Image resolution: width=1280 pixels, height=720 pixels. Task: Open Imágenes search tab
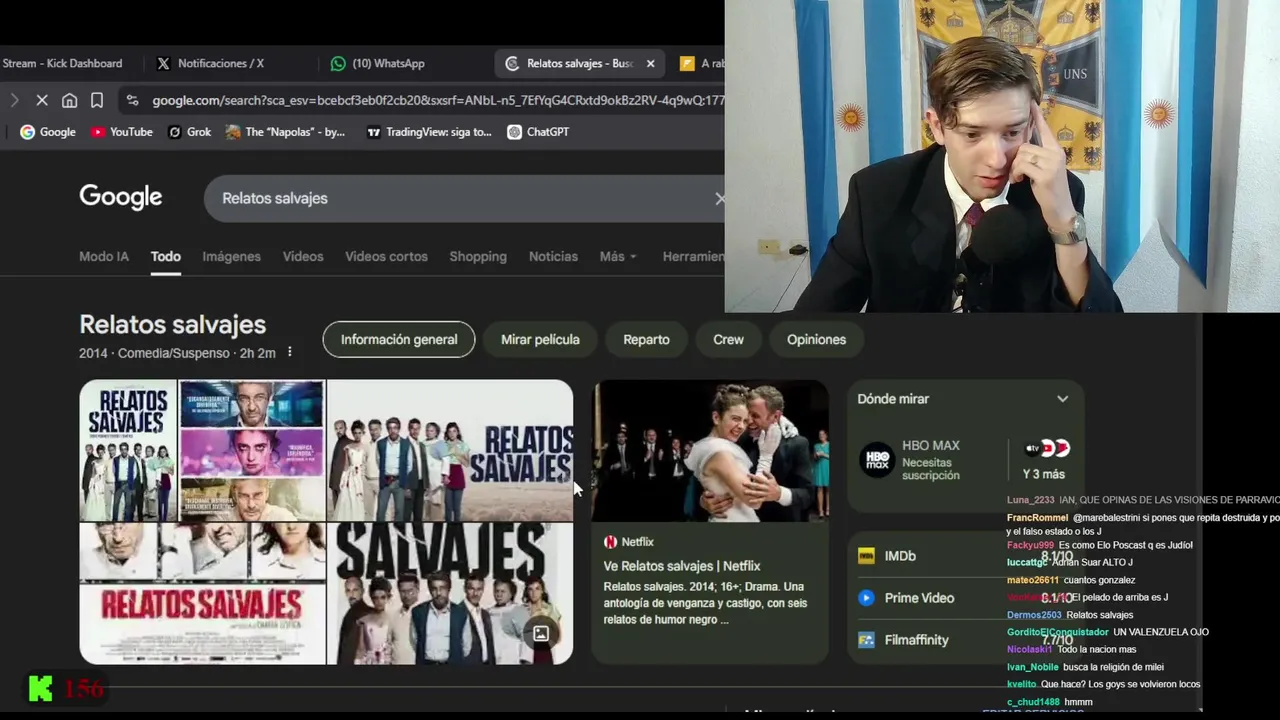point(231,256)
